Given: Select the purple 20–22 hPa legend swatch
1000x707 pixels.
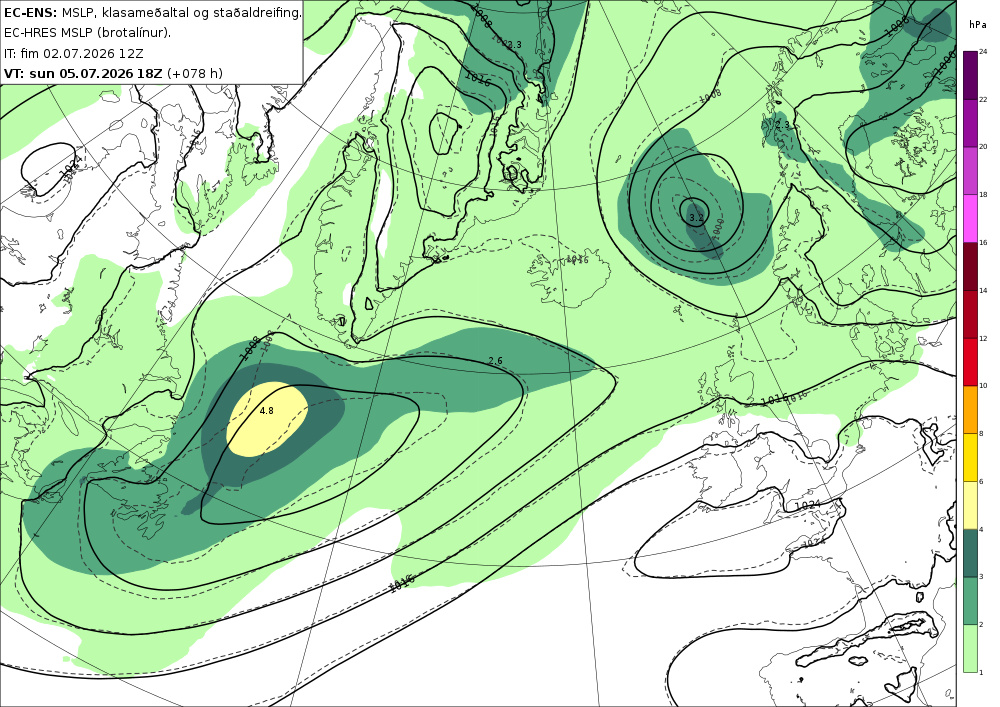Looking at the screenshot, I should [970, 122].
